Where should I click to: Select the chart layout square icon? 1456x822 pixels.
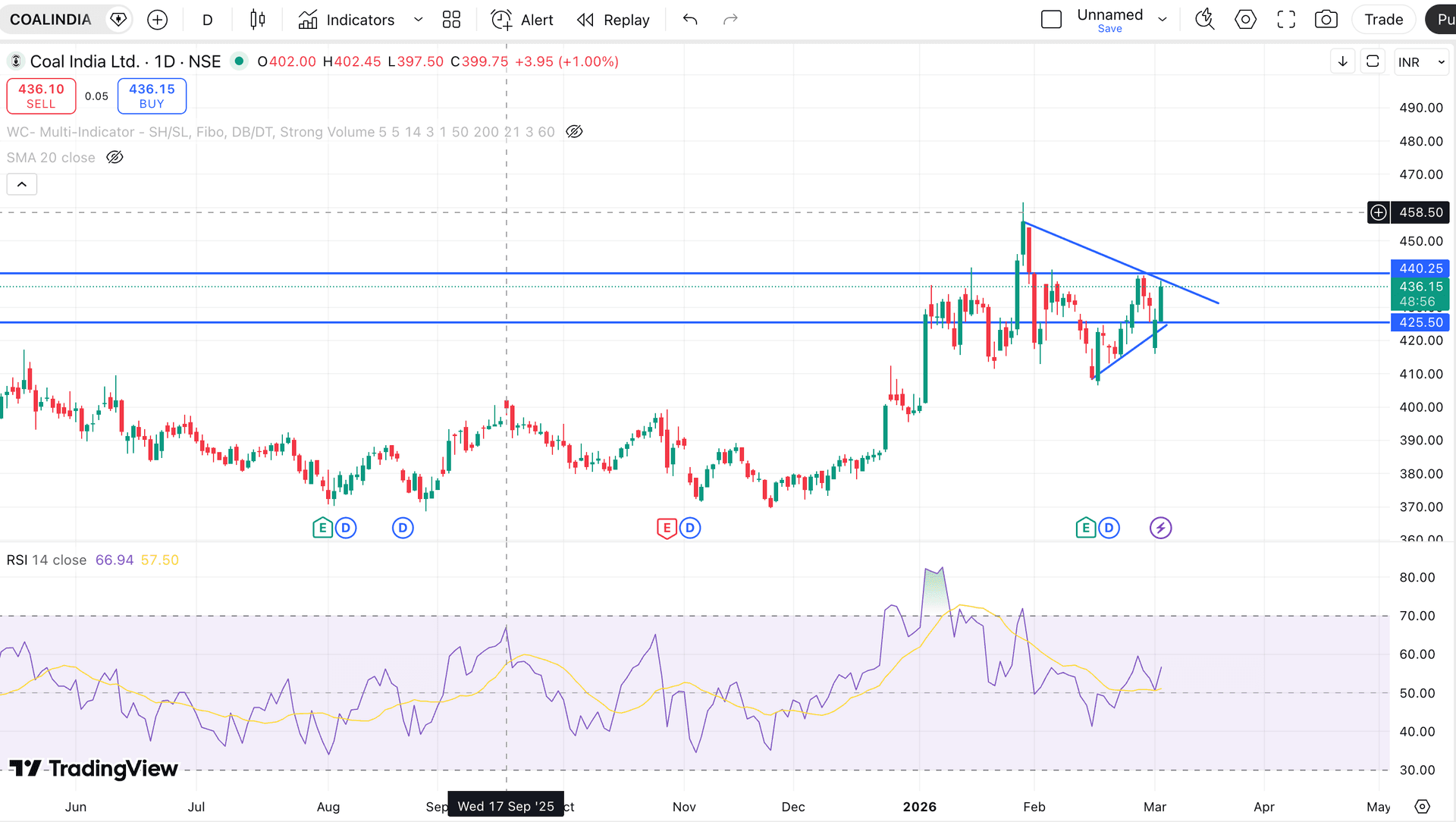(1051, 20)
